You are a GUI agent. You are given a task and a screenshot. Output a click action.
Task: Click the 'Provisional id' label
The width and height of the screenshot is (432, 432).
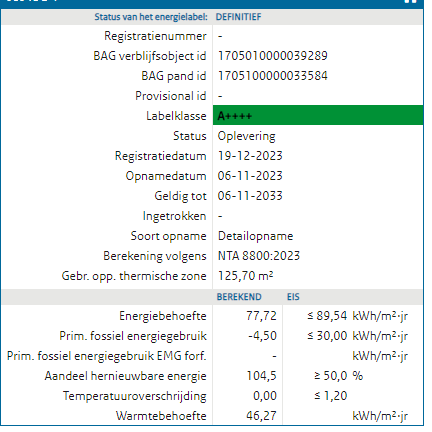pyautogui.click(x=171, y=96)
